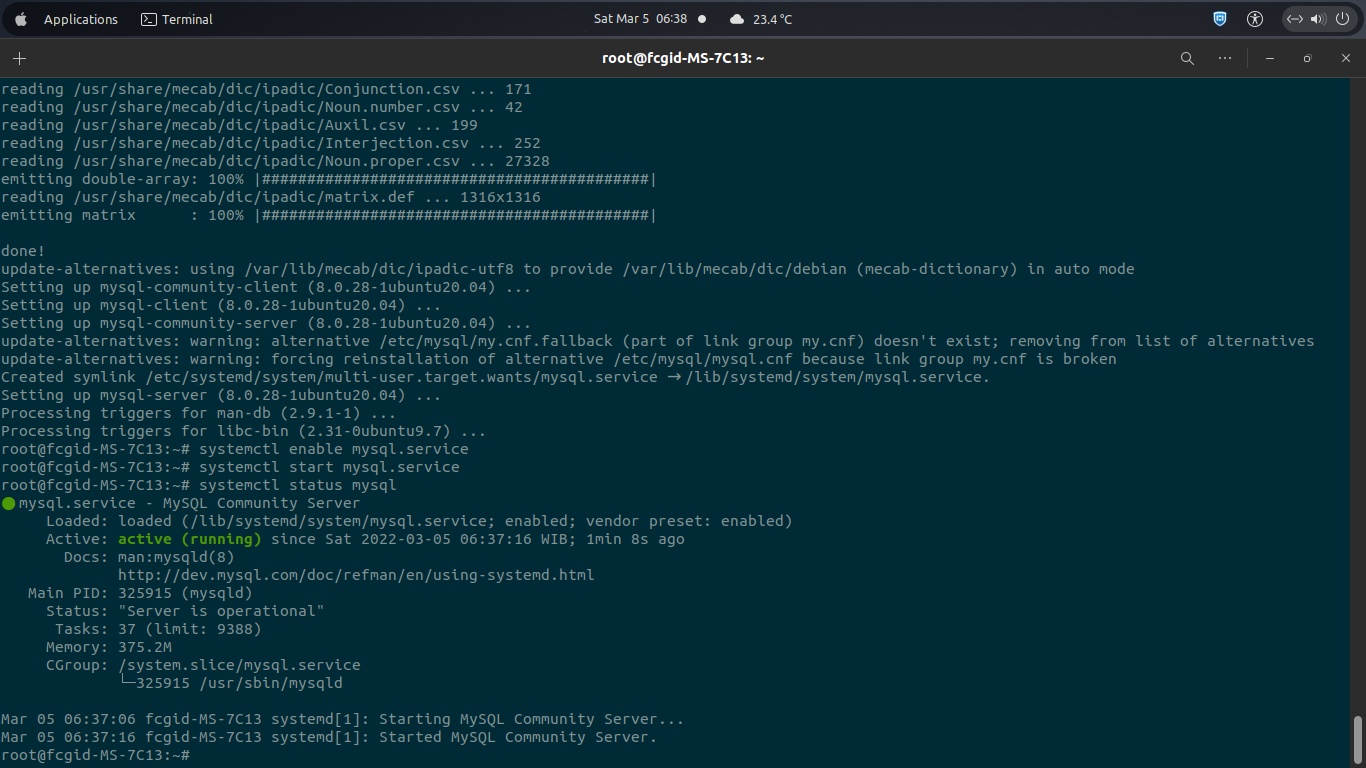This screenshot has height=768, width=1366.
Task: Click the Terminal item in the top panel
Action: [x=177, y=19]
